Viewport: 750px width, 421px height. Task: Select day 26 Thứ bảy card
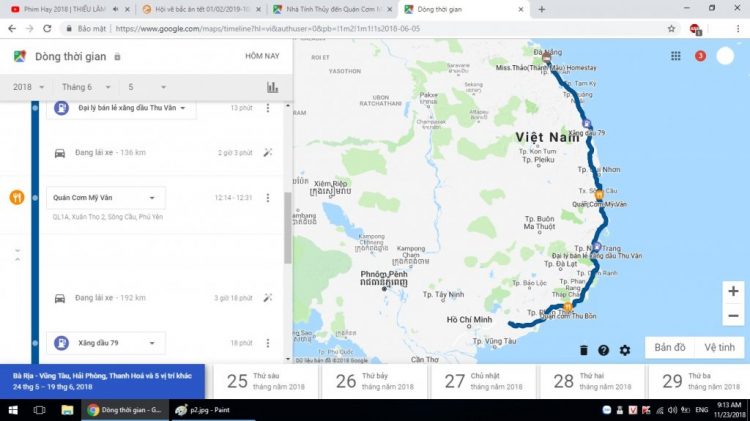(x=375, y=381)
